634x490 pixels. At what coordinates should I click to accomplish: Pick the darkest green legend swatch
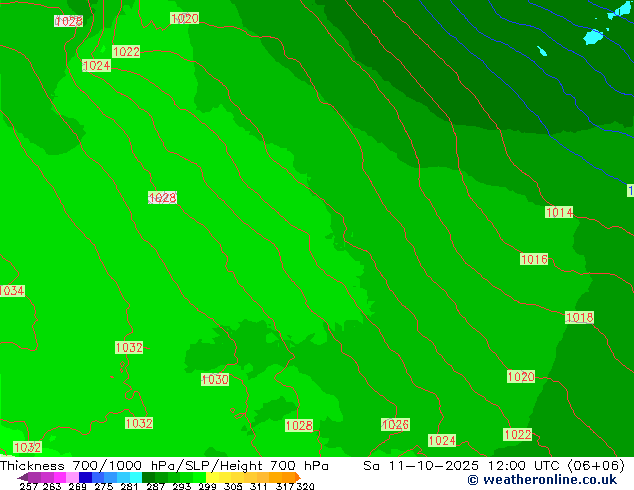coord(148,477)
